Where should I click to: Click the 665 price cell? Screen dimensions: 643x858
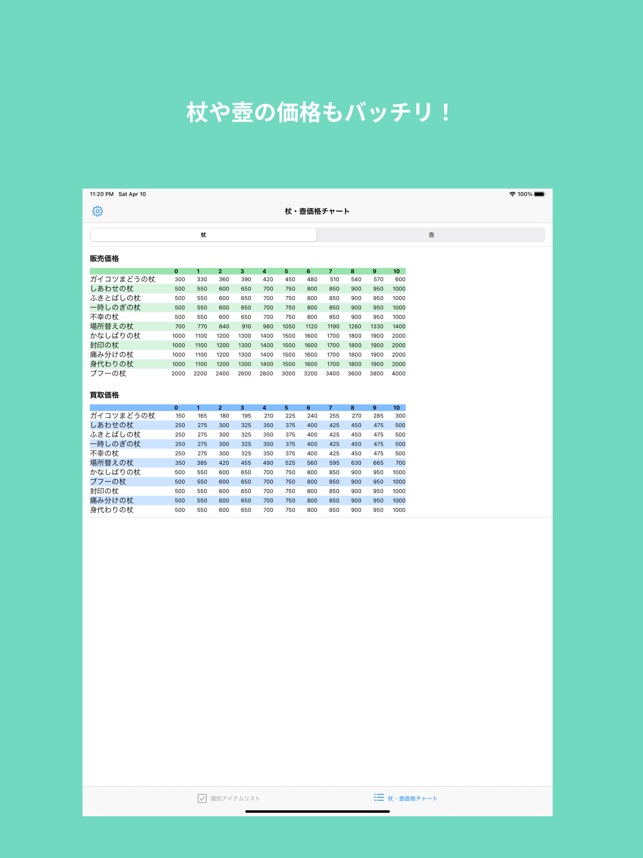click(378, 463)
